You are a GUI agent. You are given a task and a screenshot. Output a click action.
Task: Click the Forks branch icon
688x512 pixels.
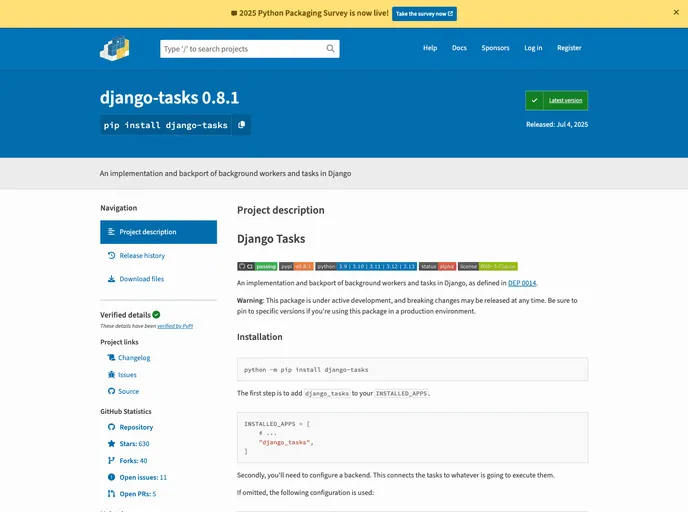pos(111,460)
